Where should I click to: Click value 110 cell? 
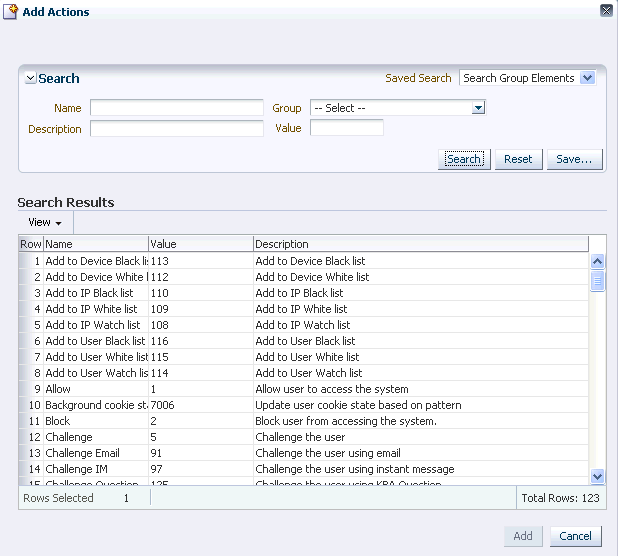[201, 293]
